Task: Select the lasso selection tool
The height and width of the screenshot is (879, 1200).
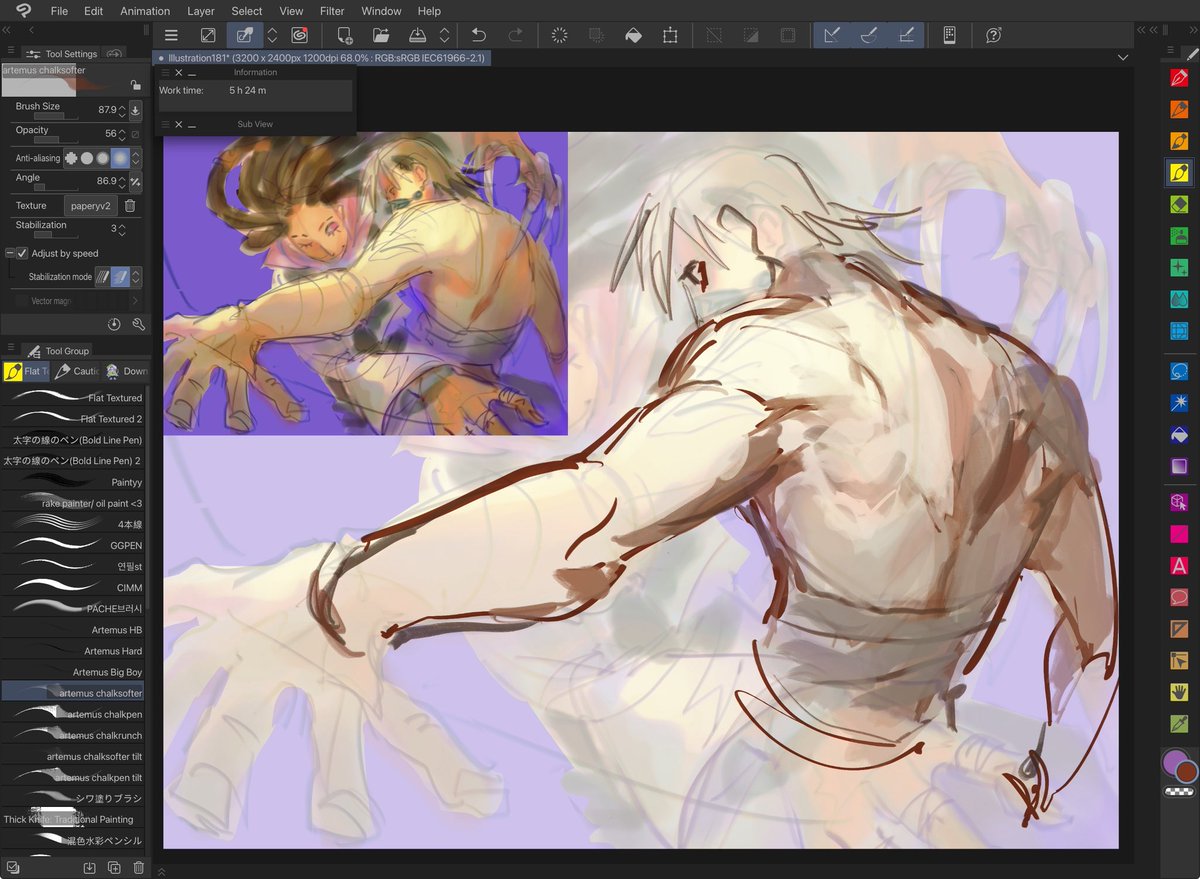Action: click(1179, 371)
